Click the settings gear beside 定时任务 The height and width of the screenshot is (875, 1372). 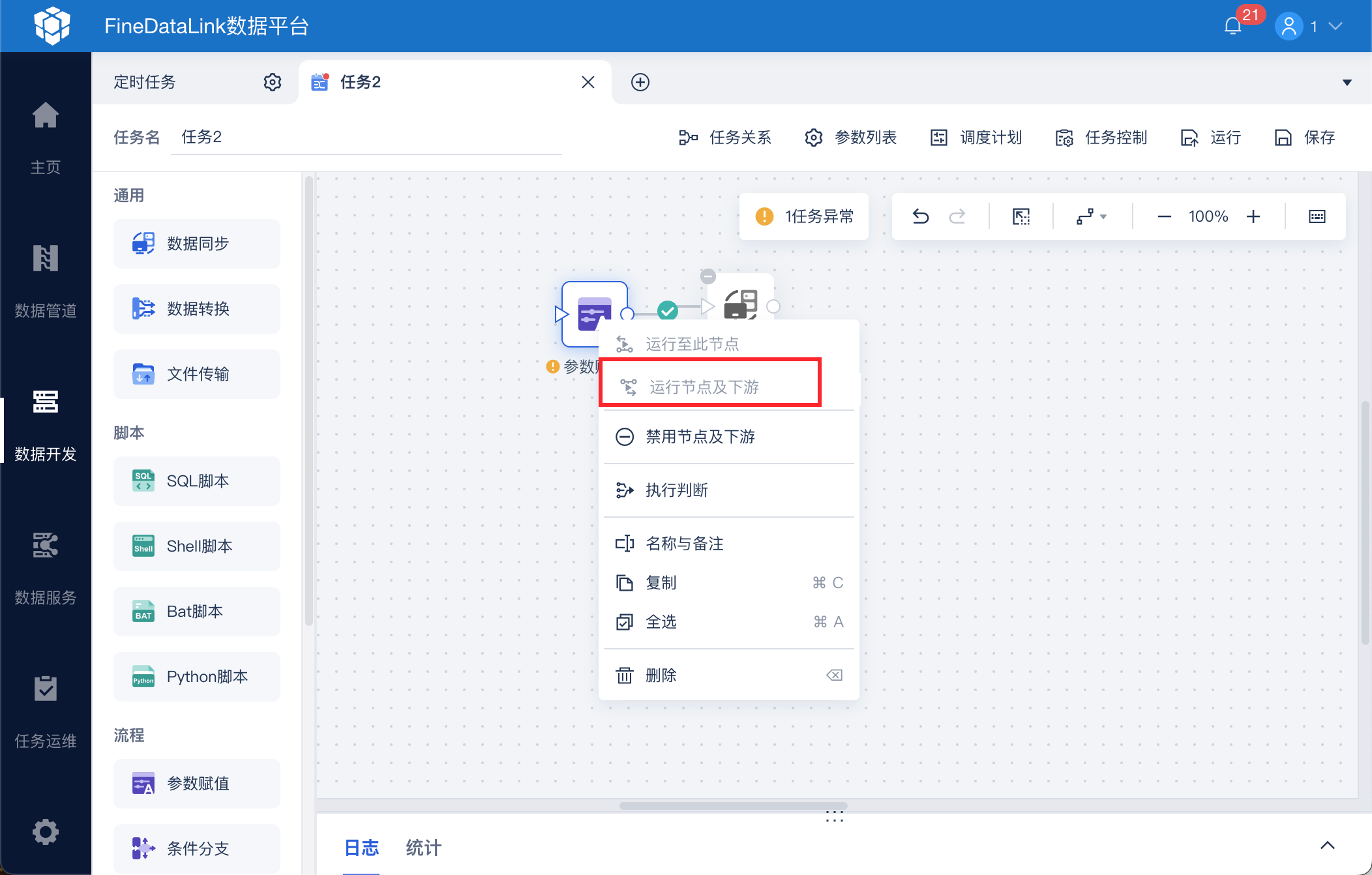pos(273,82)
